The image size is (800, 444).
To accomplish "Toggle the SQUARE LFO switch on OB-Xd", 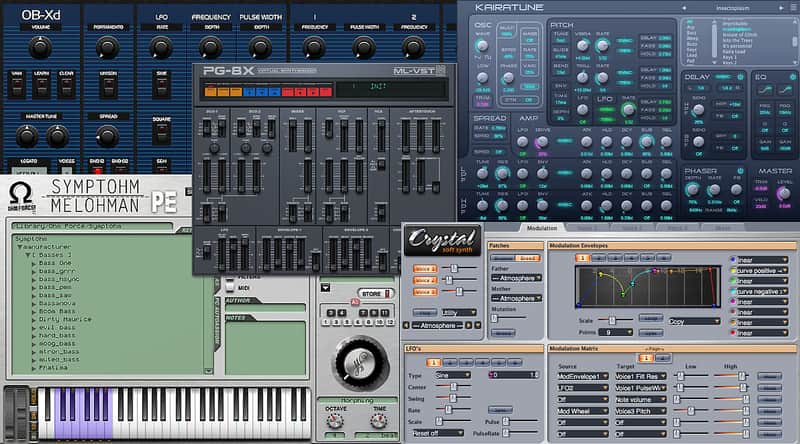I will click(161, 133).
